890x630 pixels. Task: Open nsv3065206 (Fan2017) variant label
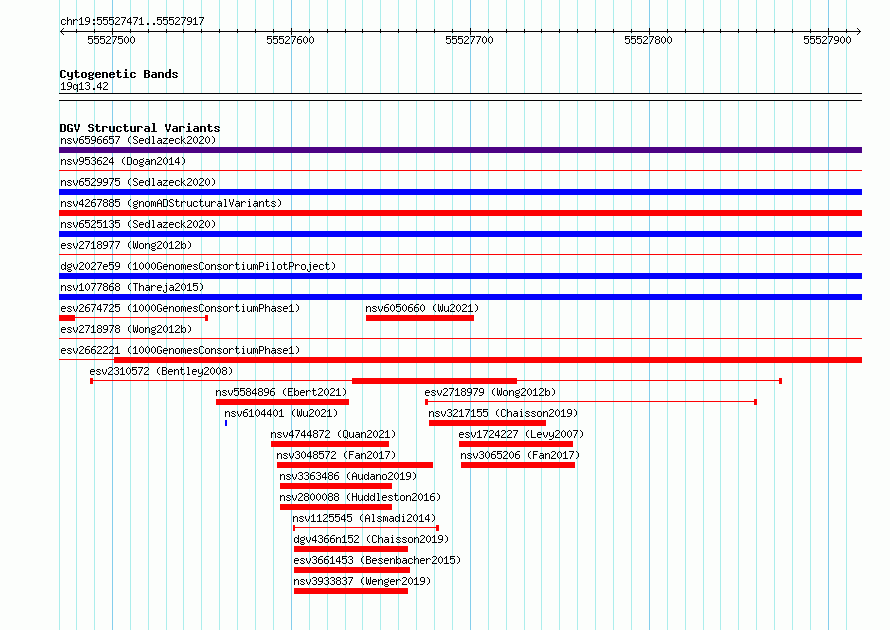pos(520,455)
